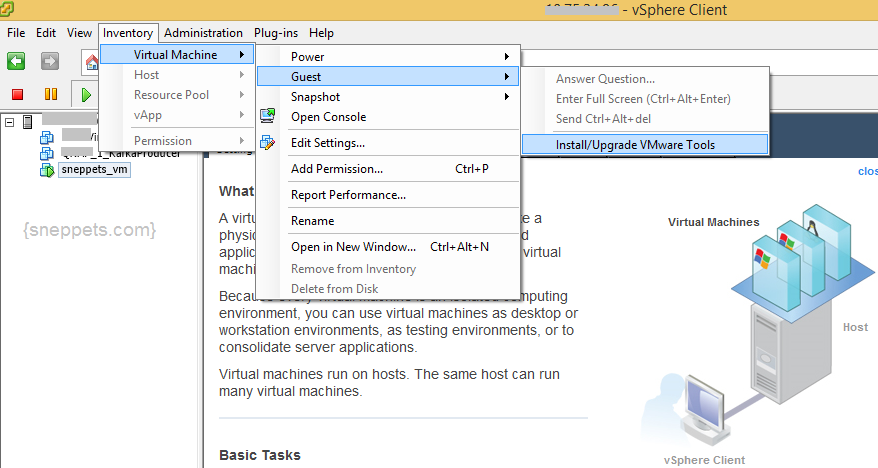This screenshot has height=468, width=878.
Task: Open the Inventory menu
Action: (x=128, y=33)
